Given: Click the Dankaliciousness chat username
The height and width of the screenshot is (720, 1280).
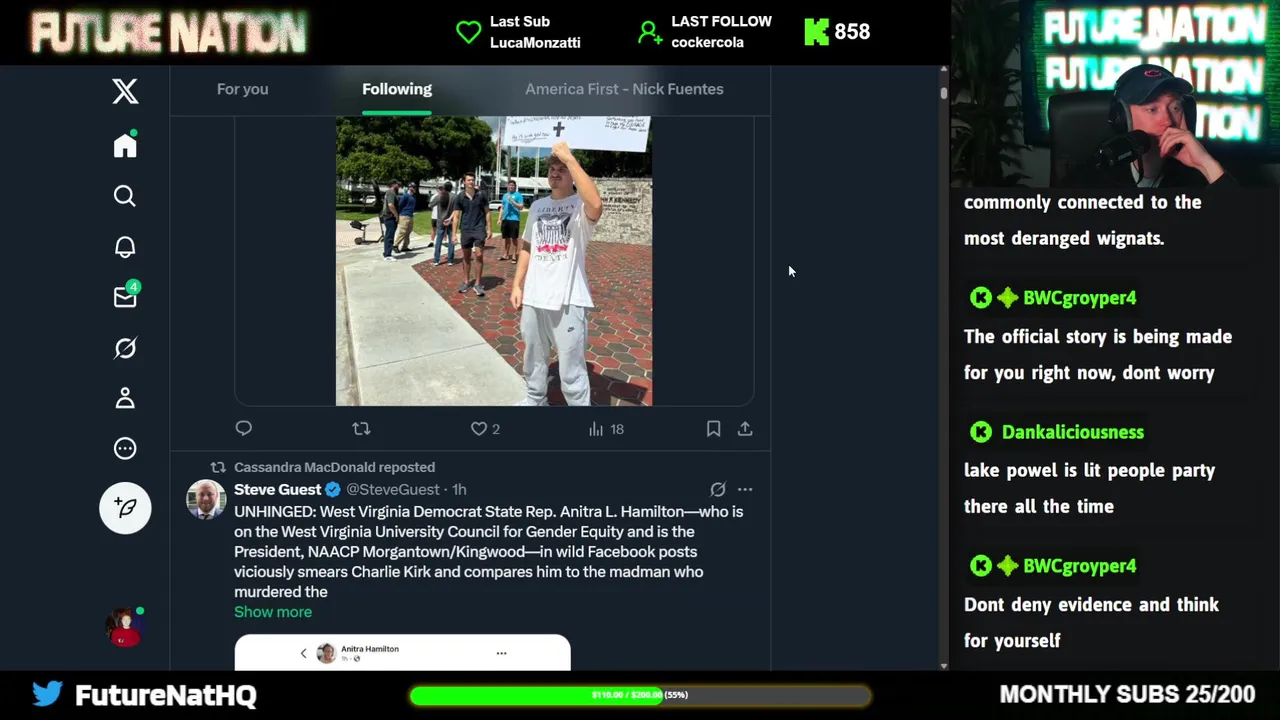Looking at the screenshot, I should (1073, 432).
